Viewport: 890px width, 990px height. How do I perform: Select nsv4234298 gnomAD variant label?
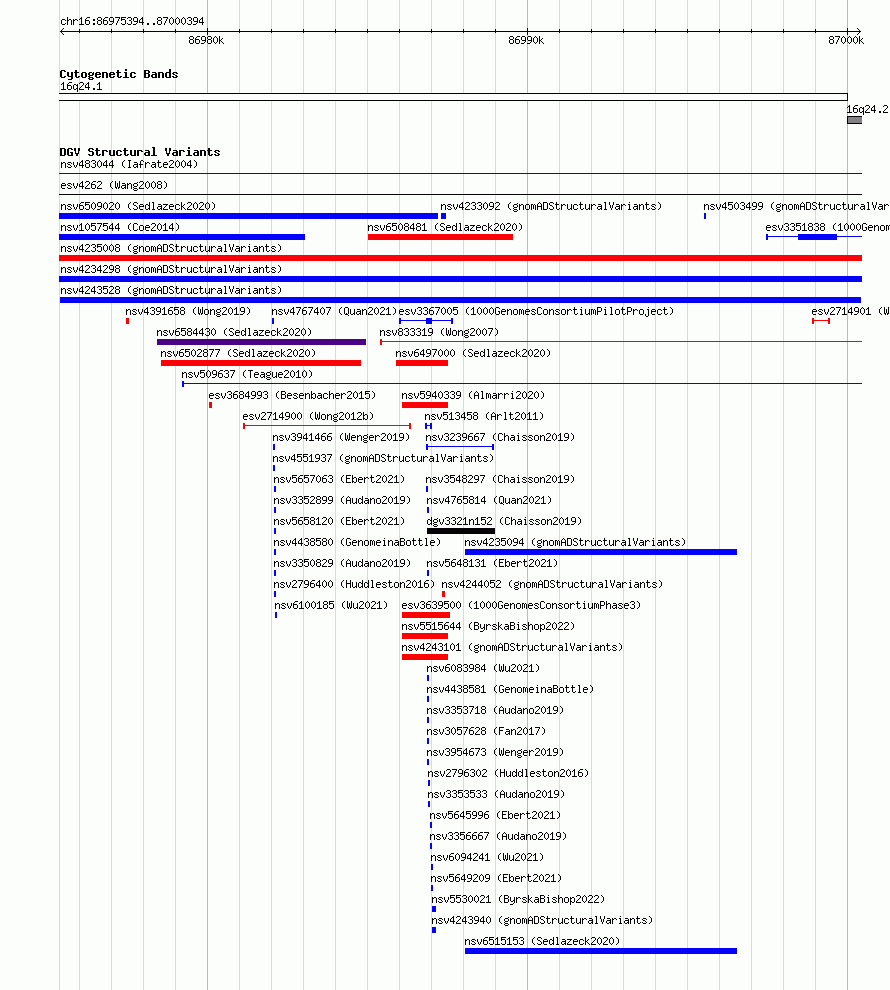(171, 269)
